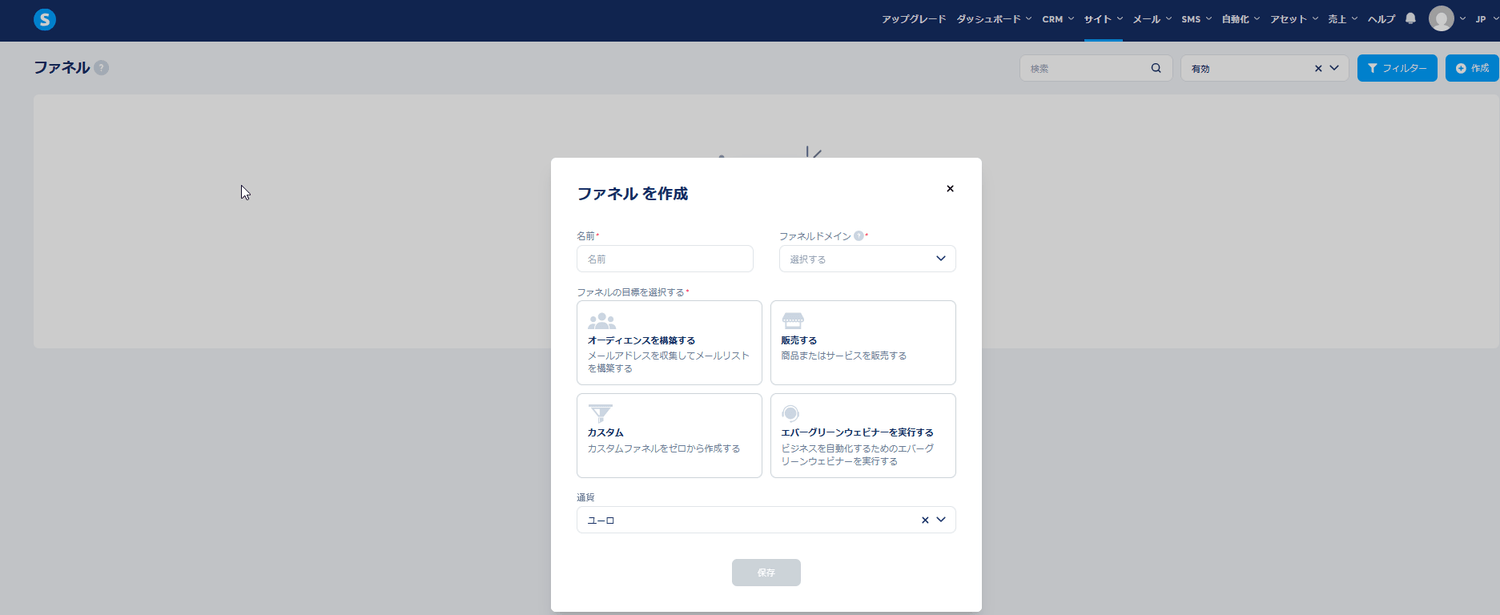Screen dimensions: 1500x615
Task: Click the funnel icon on カスタム card
Action: coord(600,413)
